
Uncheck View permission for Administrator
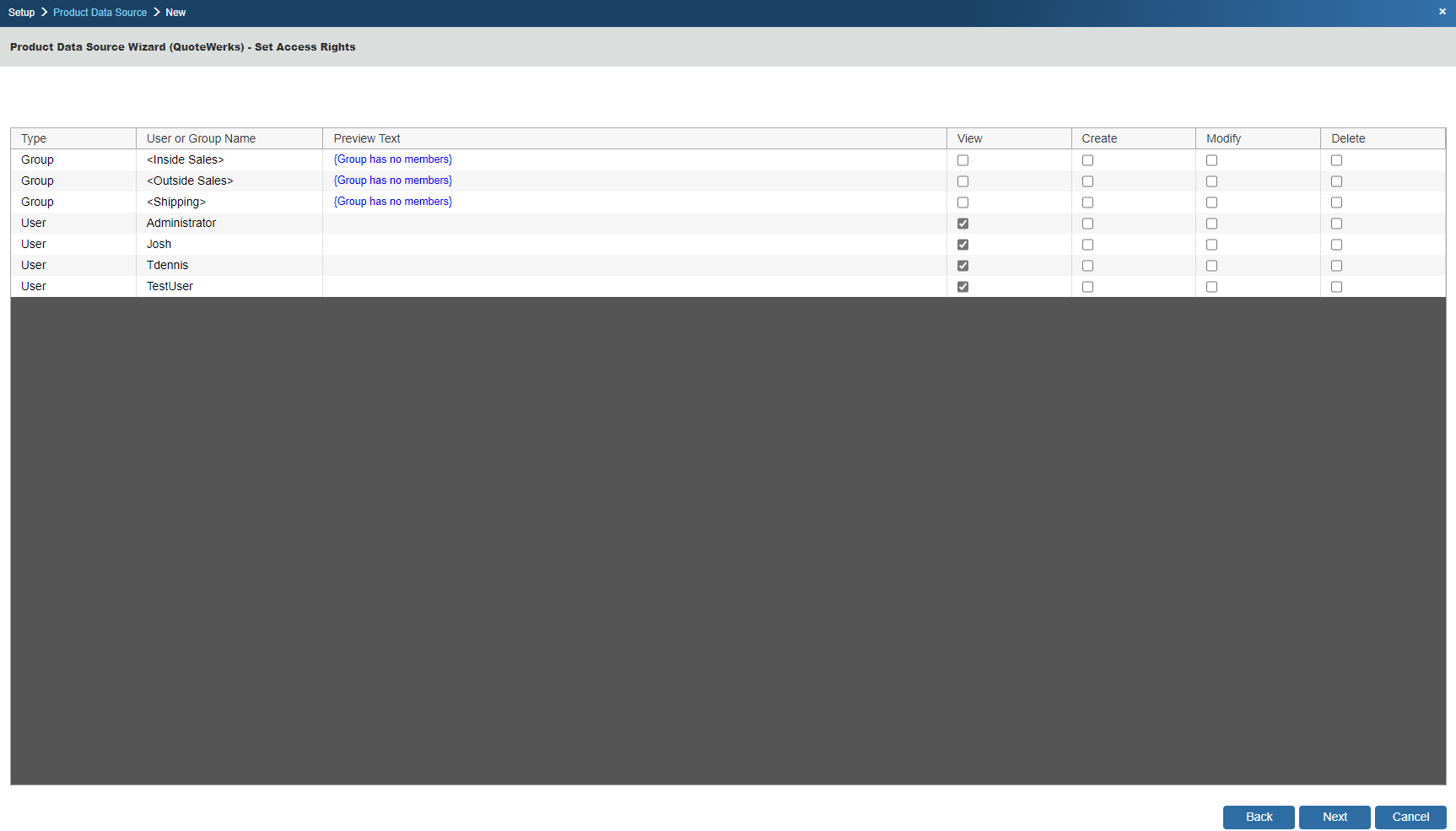[963, 224]
